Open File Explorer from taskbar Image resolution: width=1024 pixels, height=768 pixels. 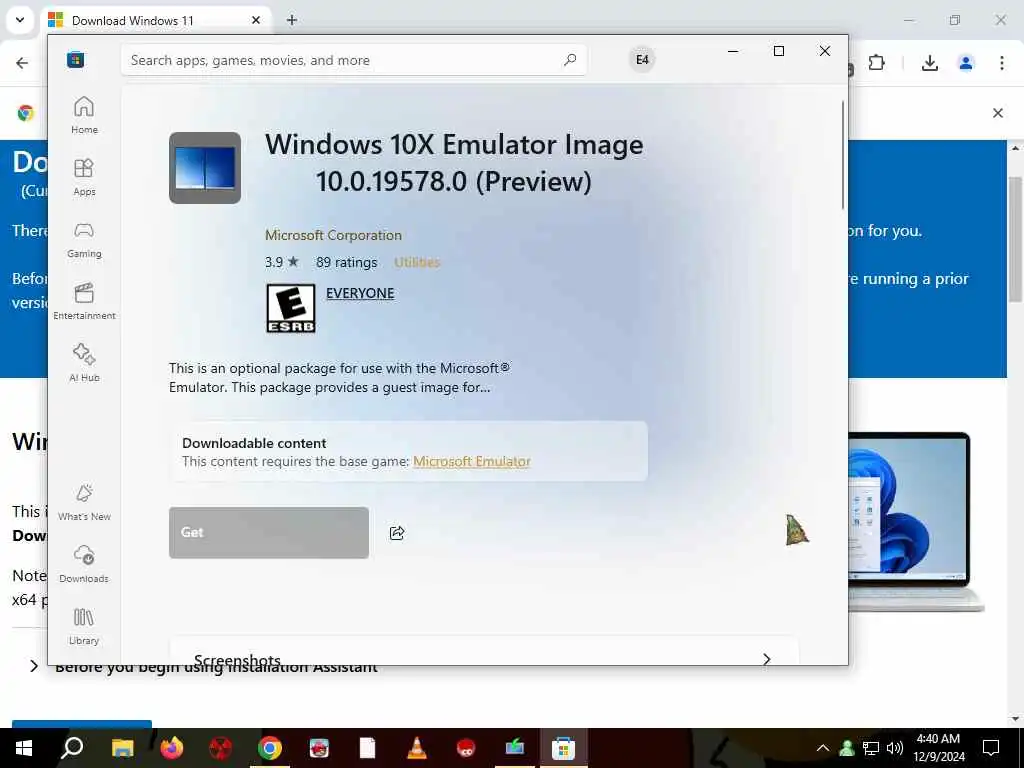pyautogui.click(x=122, y=748)
